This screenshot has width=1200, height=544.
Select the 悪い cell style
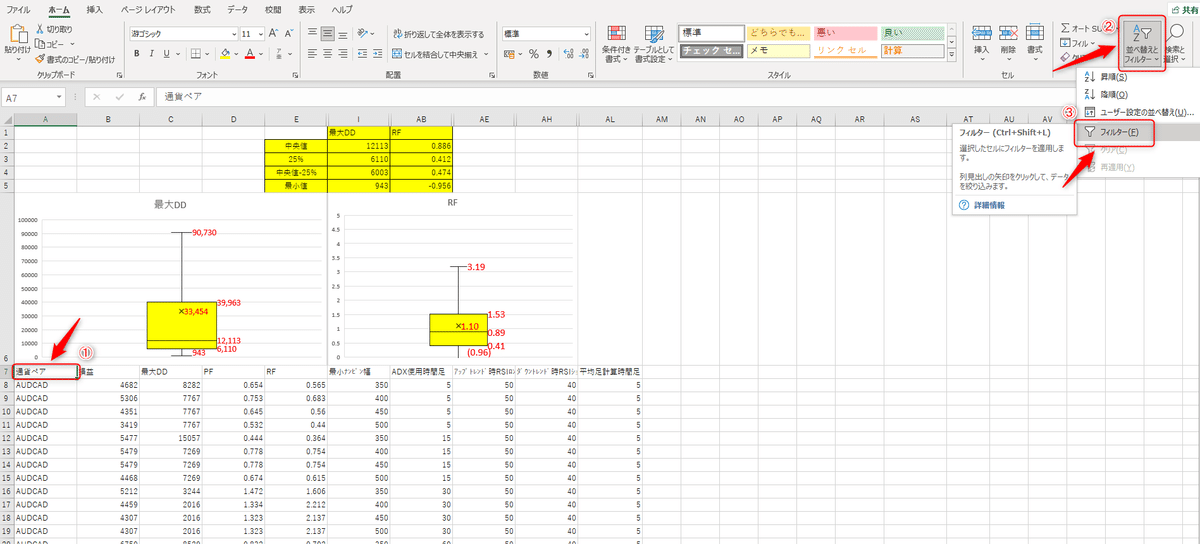pyautogui.click(x=845, y=33)
